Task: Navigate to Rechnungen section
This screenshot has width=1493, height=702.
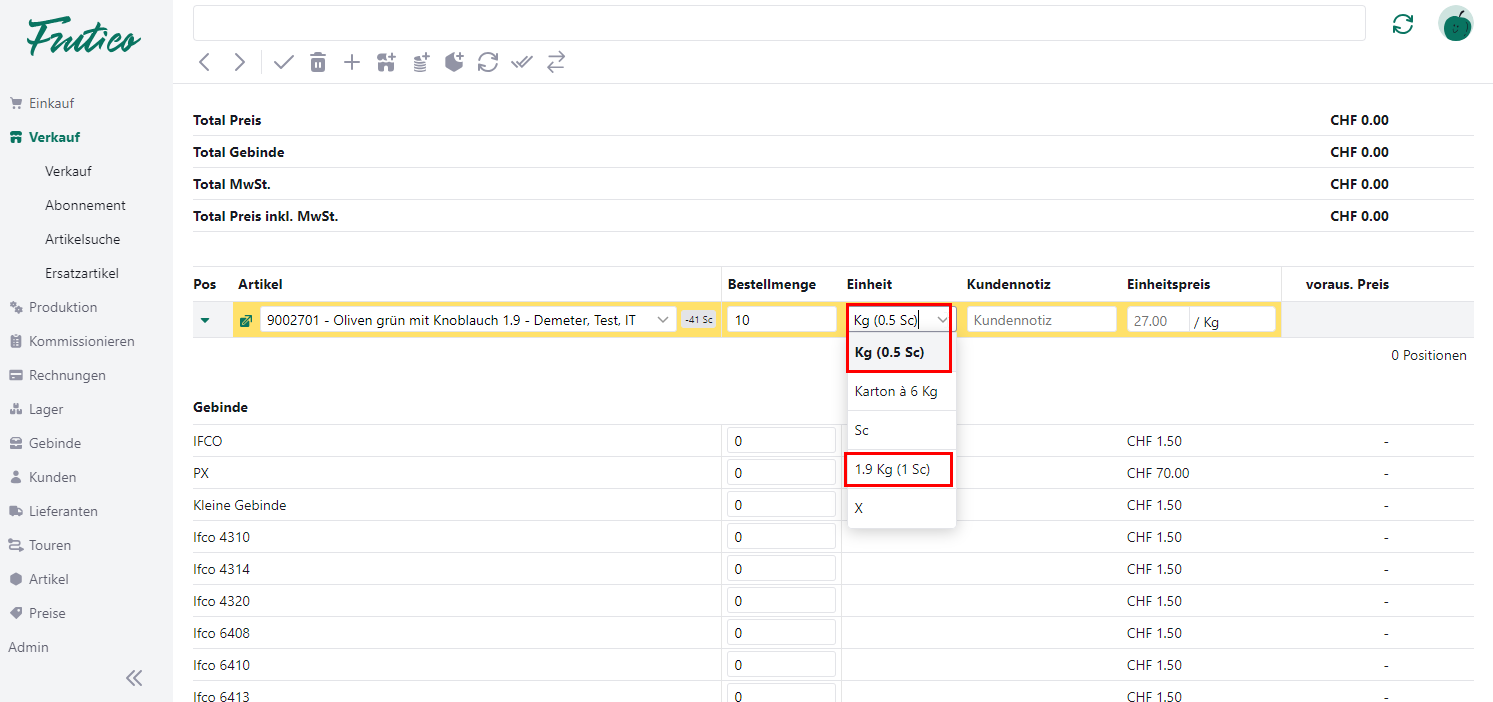Action: point(67,375)
